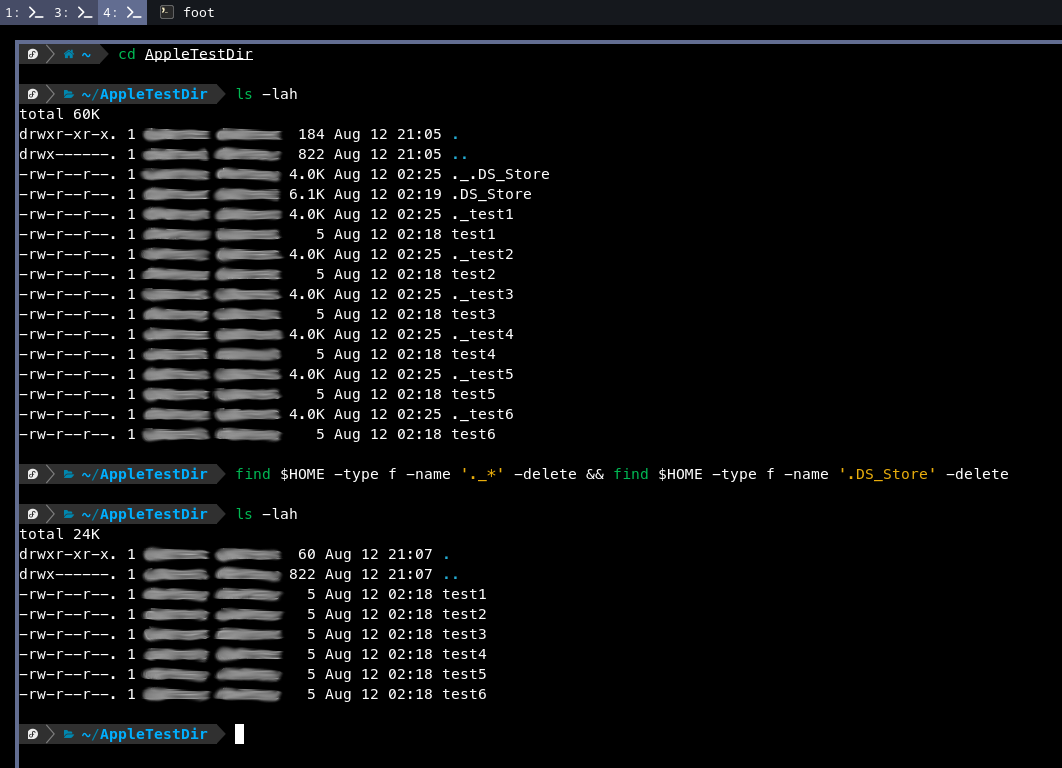
Task: Click the '184' directory size value
Action: (x=311, y=135)
